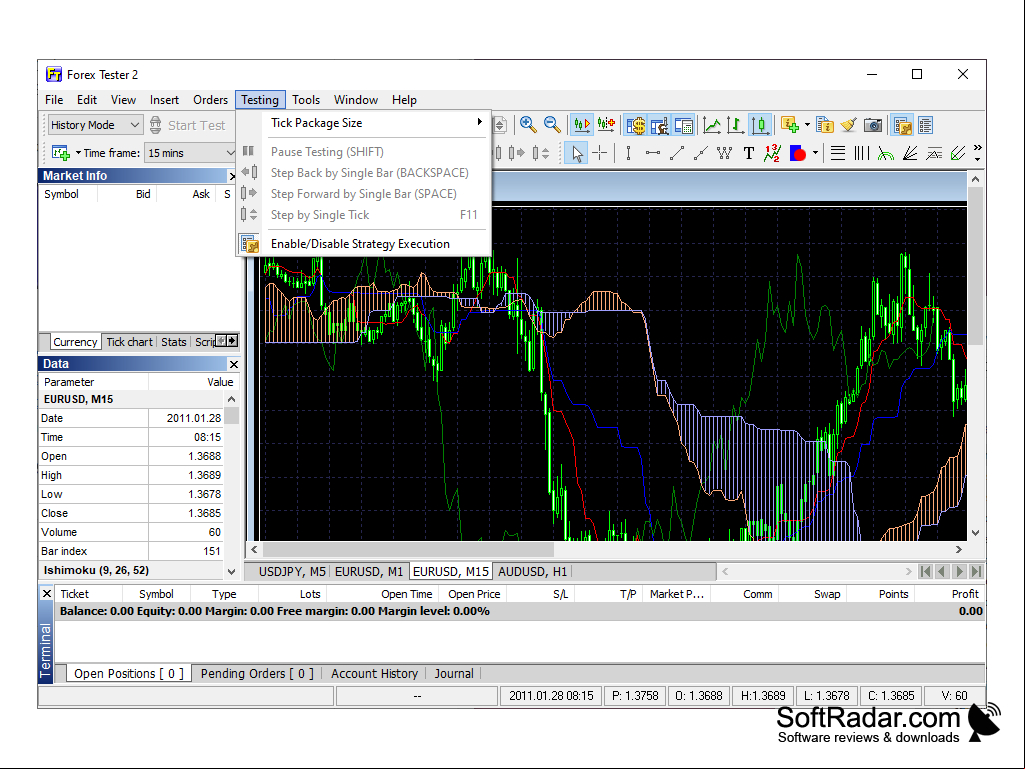Toggle strategy execution toolbar icon
This screenshot has height=769, width=1025.
[903, 125]
